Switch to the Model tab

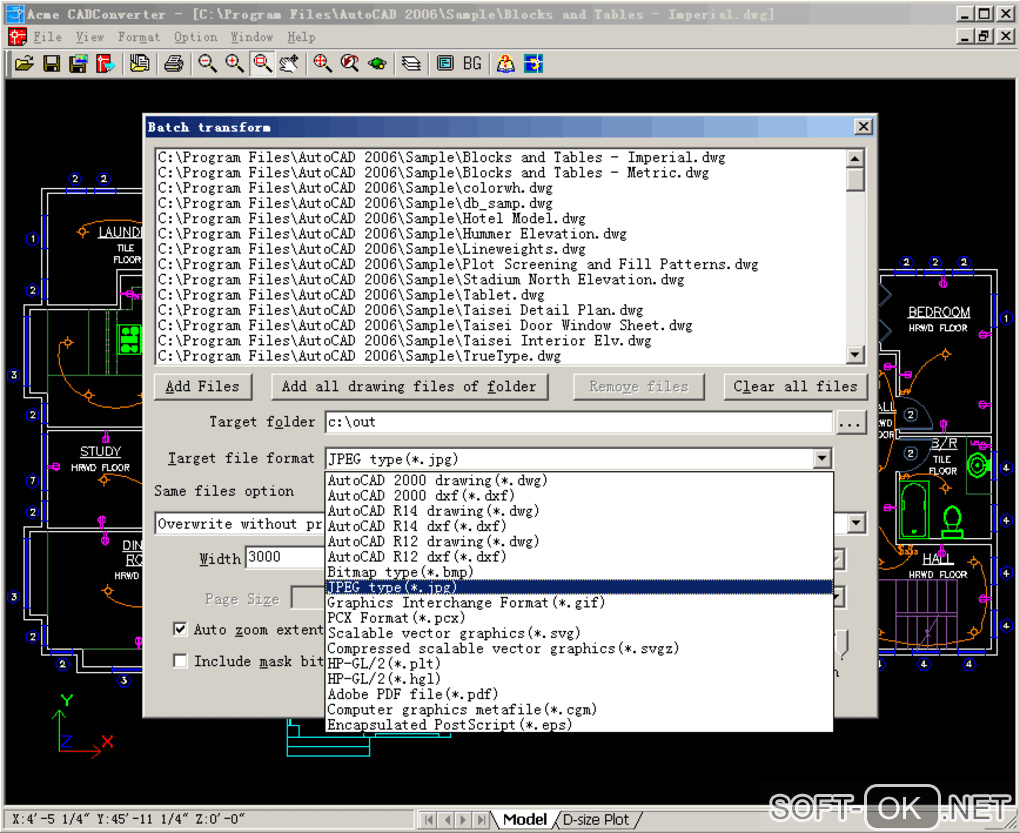[524, 819]
